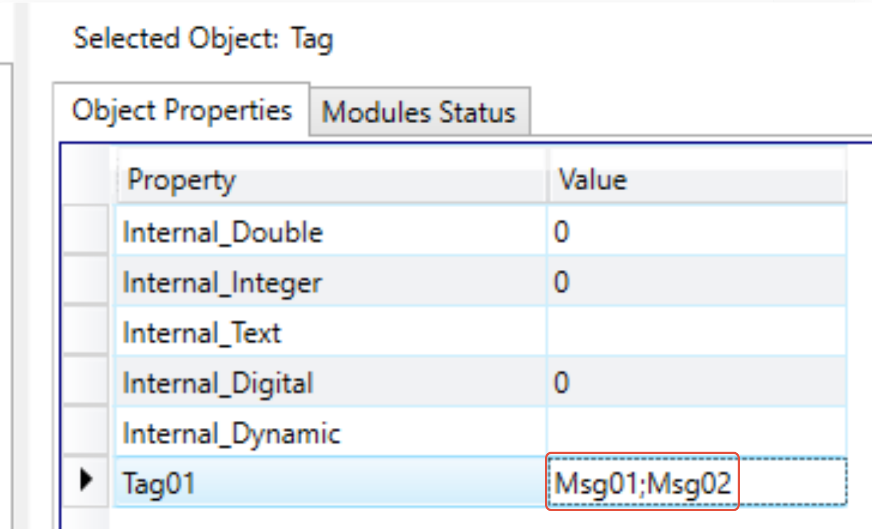Click the current-row arrow beside Tag01

coord(88,483)
